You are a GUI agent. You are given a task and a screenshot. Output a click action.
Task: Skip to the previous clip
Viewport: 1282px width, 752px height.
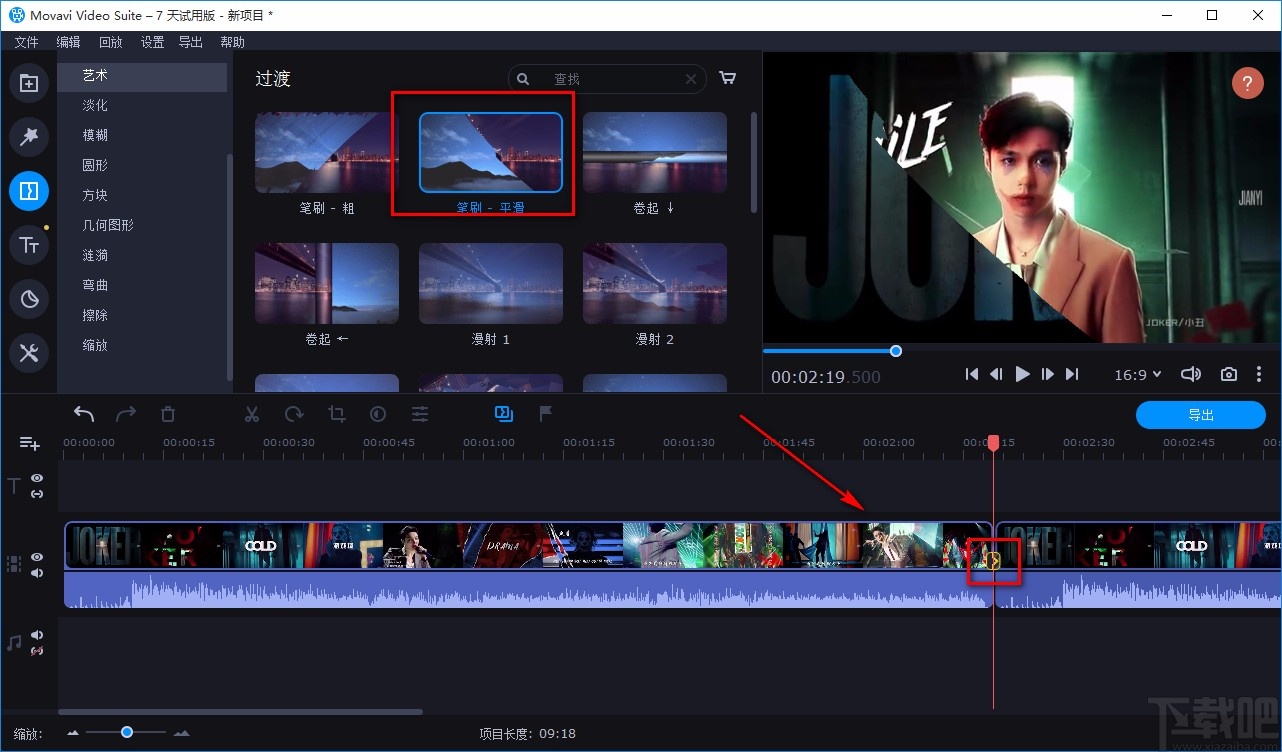point(972,374)
